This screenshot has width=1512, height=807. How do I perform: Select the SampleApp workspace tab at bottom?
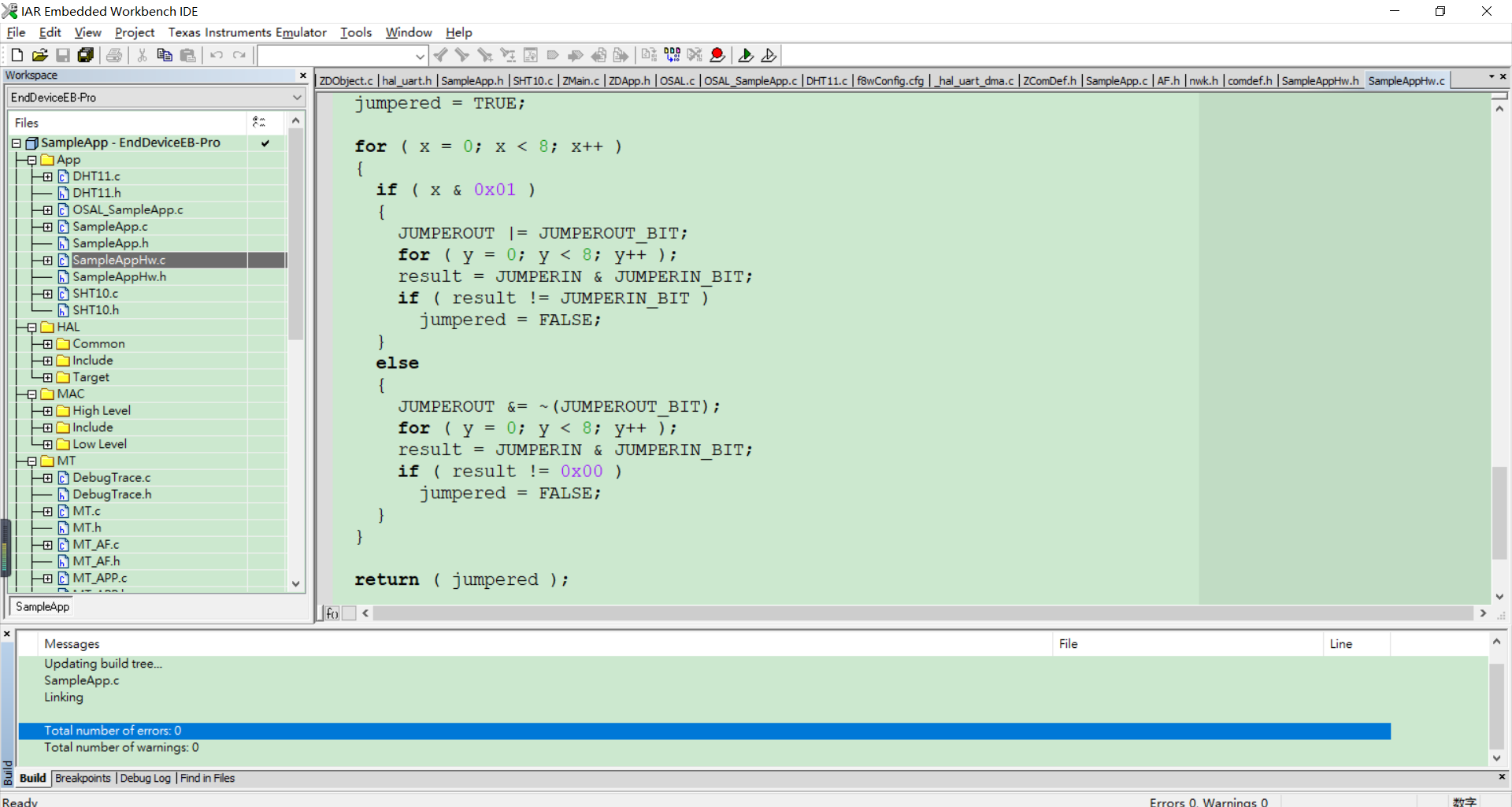tap(43, 607)
